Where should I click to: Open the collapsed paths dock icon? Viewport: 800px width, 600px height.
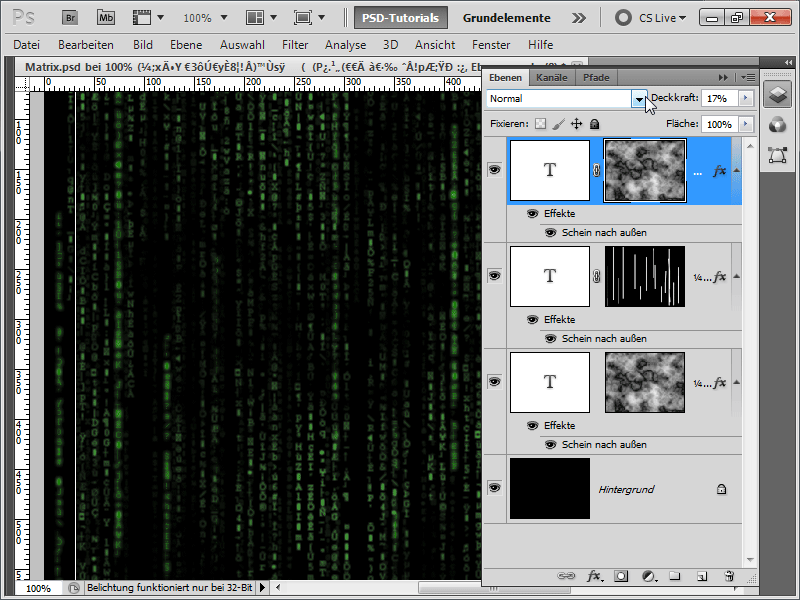click(778, 155)
